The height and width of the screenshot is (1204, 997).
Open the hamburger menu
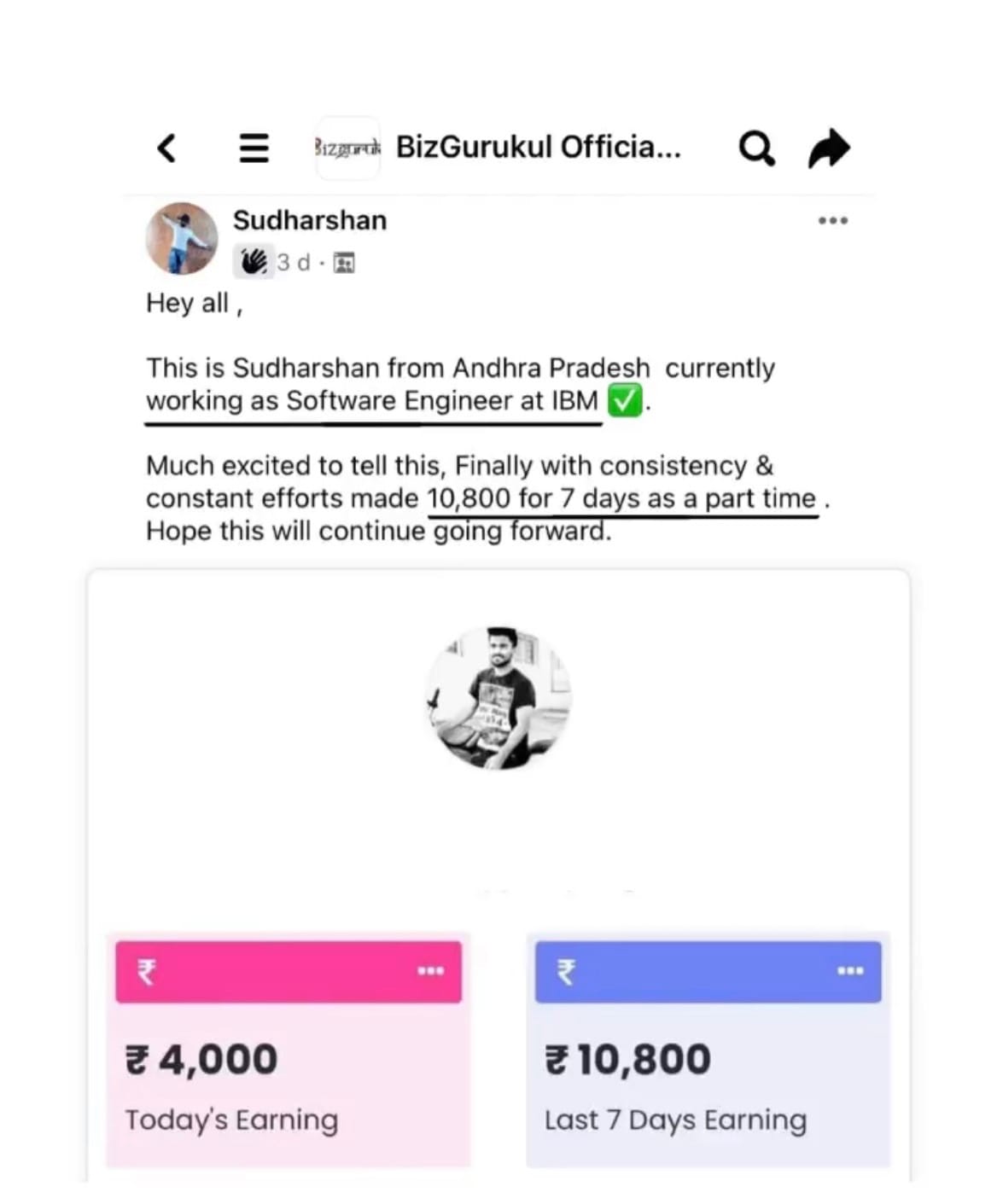[x=254, y=148]
